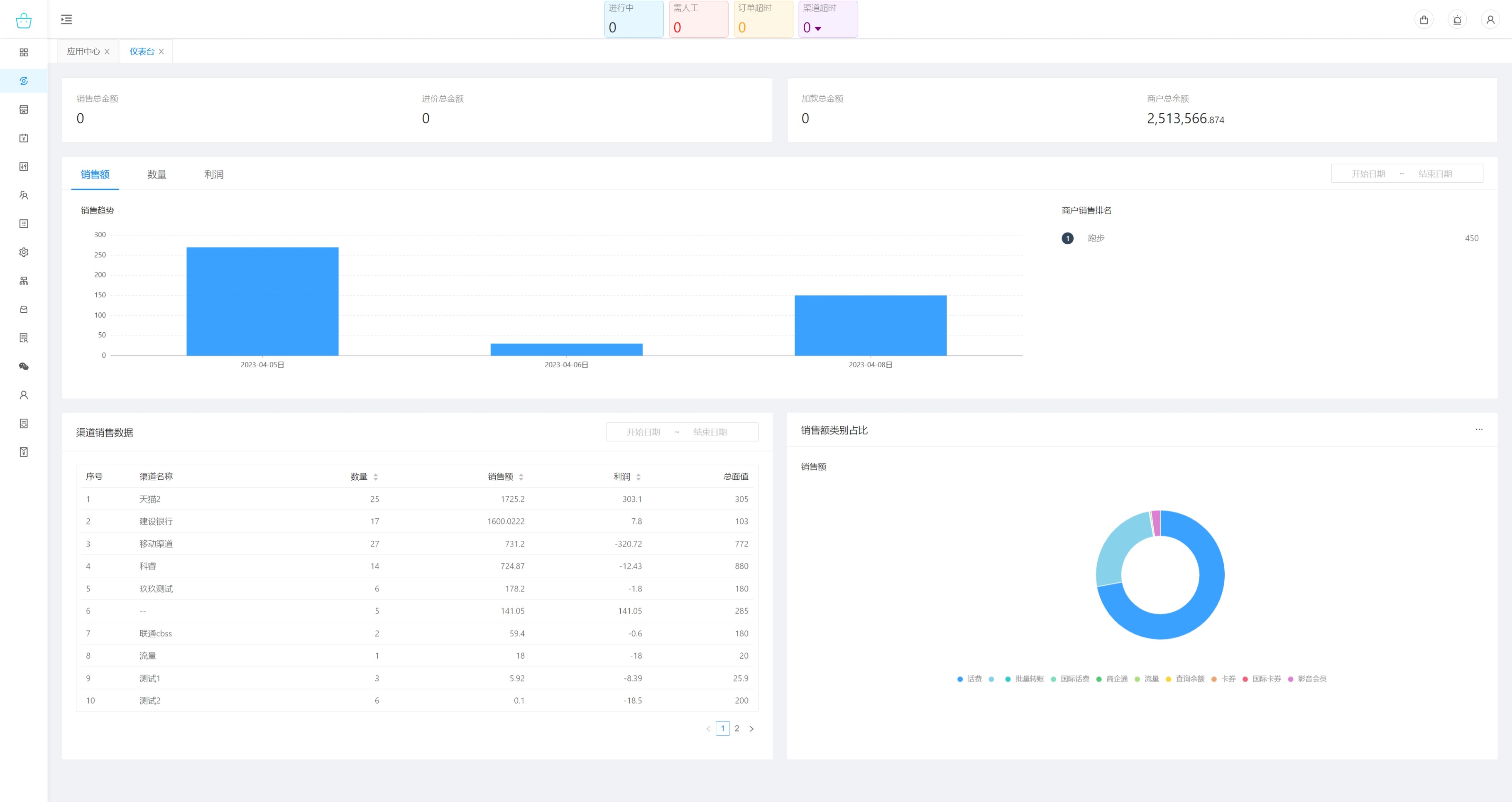Sort the channel table by 销售额 column
1512x802 pixels.
pyautogui.click(x=521, y=477)
